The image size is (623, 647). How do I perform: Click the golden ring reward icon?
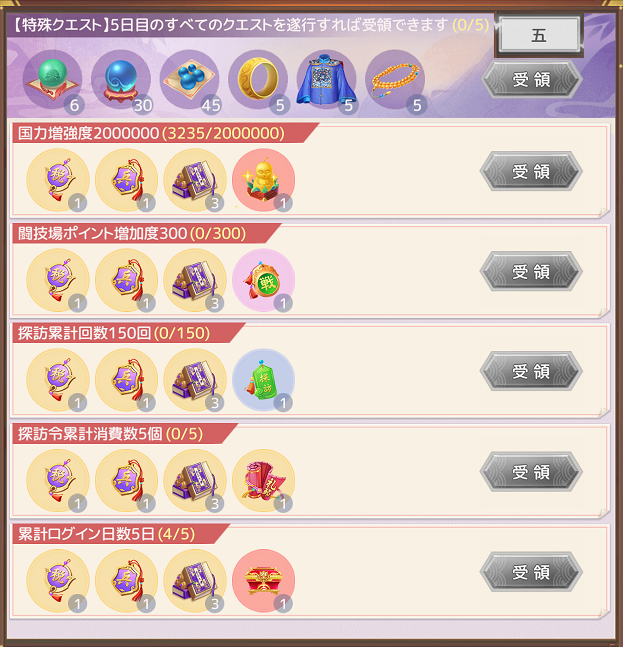(258, 80)
